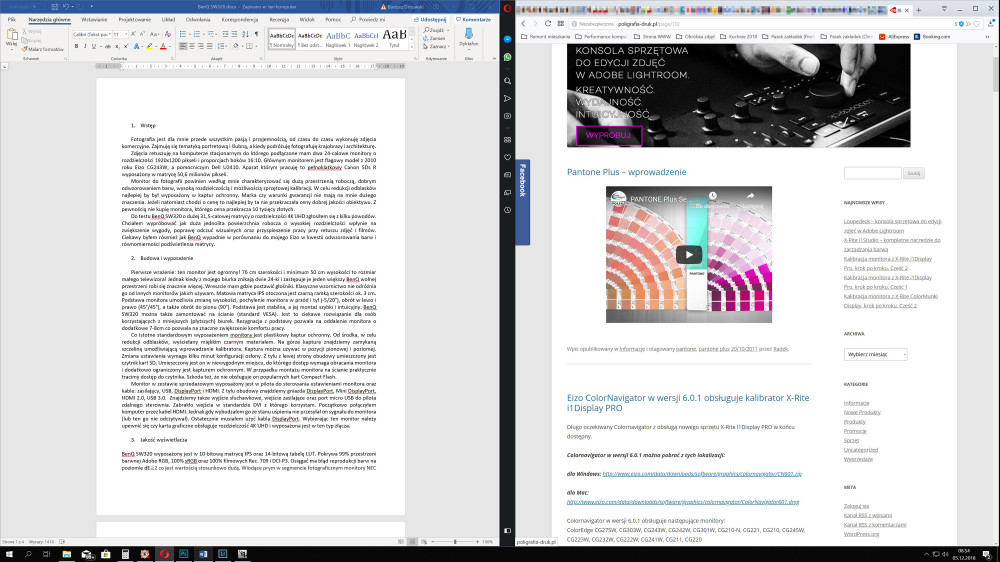Apply yellow text highlight color
This screenshot has width=1000, height=562.
pos(149,47)
